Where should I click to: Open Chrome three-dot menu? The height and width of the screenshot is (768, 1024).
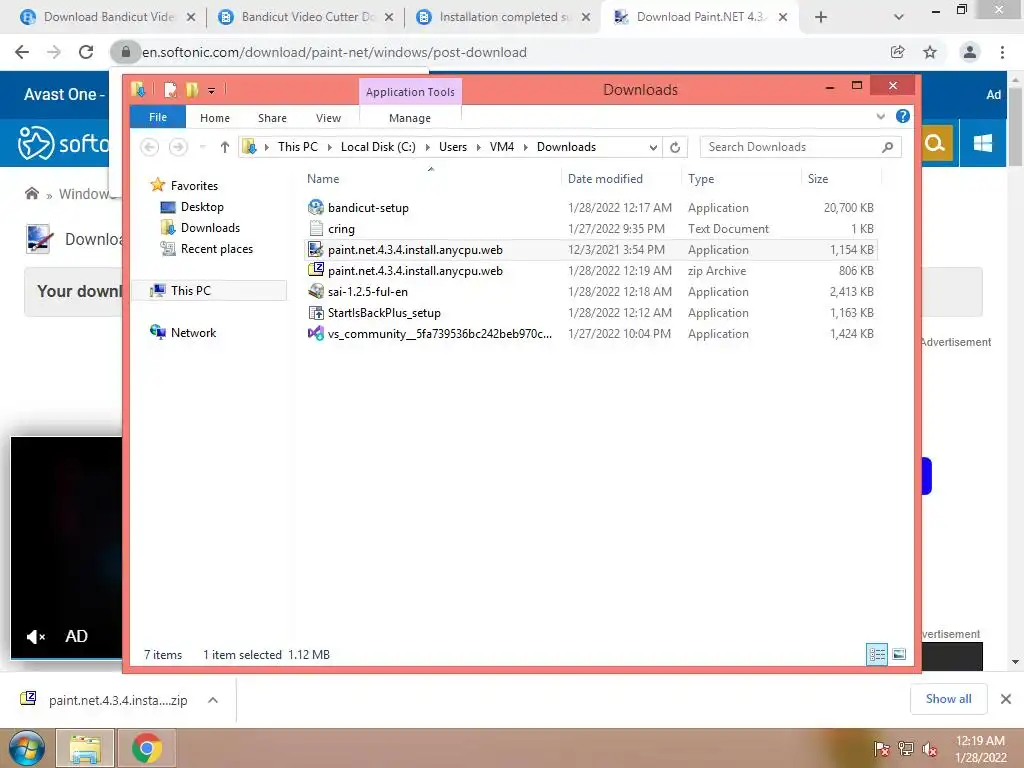(x=1002, y=52)
